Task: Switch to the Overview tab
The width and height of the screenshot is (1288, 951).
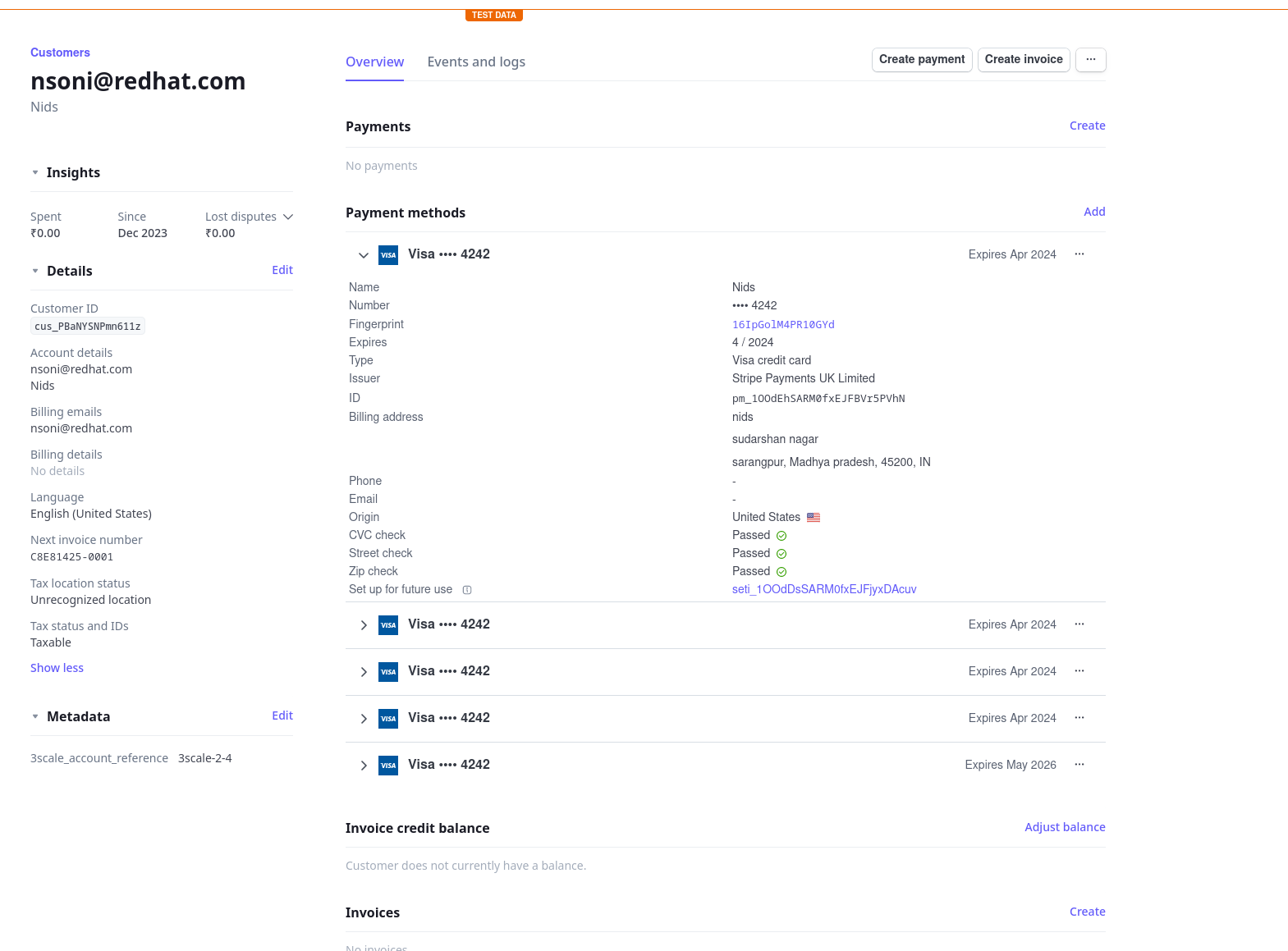Action: [374, 62]
